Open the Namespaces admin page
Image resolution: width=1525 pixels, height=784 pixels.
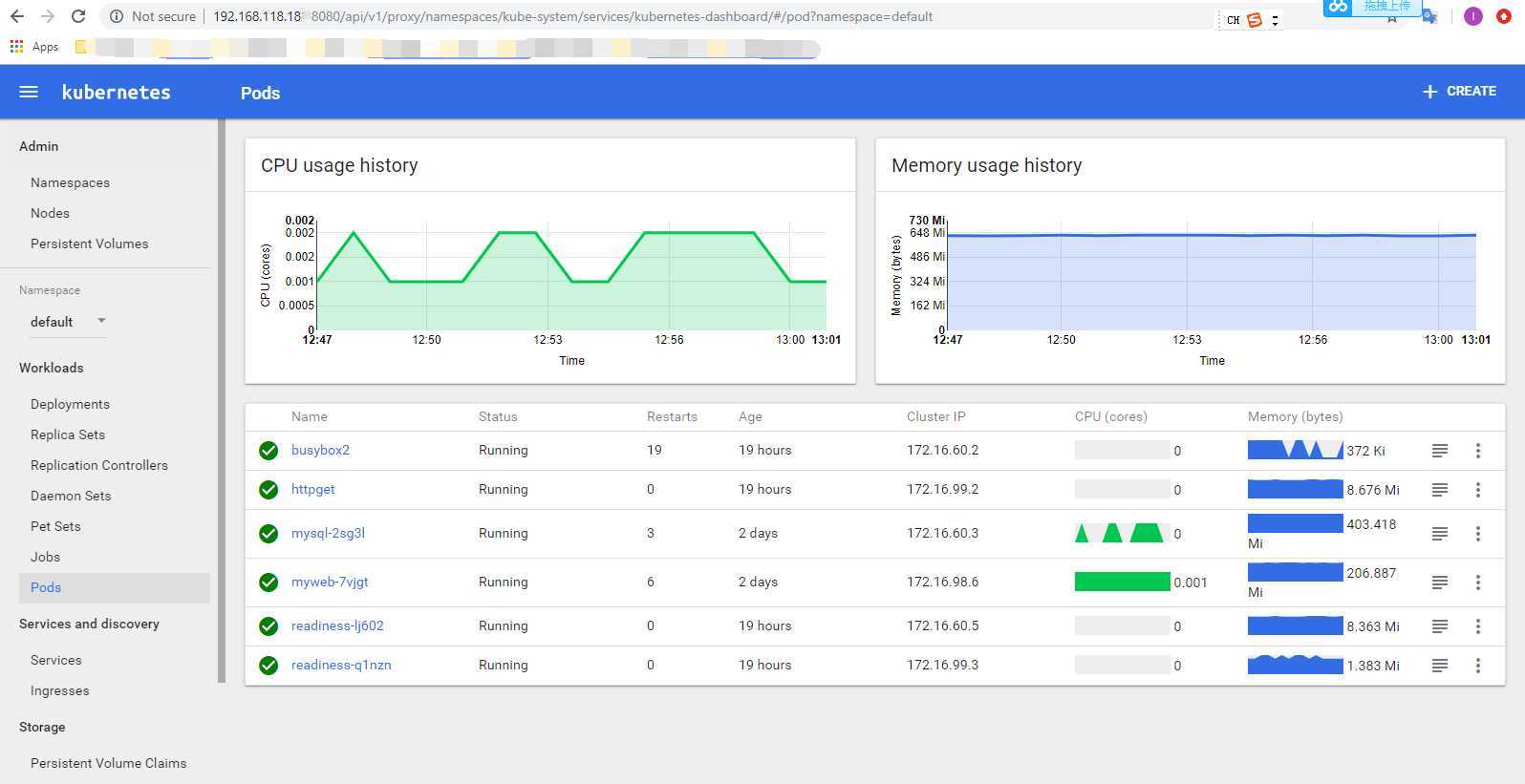[x=70, y=182]
